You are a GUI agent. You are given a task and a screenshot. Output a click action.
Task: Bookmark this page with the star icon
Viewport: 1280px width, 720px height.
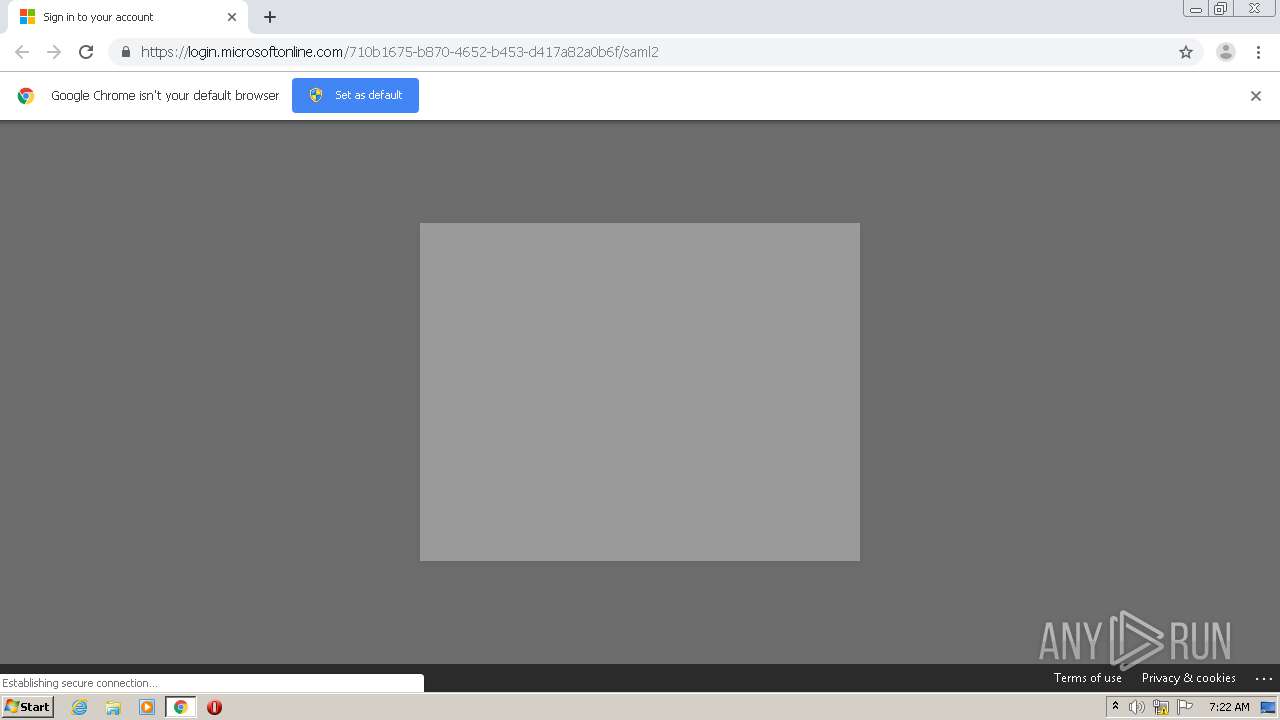pos(1186,52)
